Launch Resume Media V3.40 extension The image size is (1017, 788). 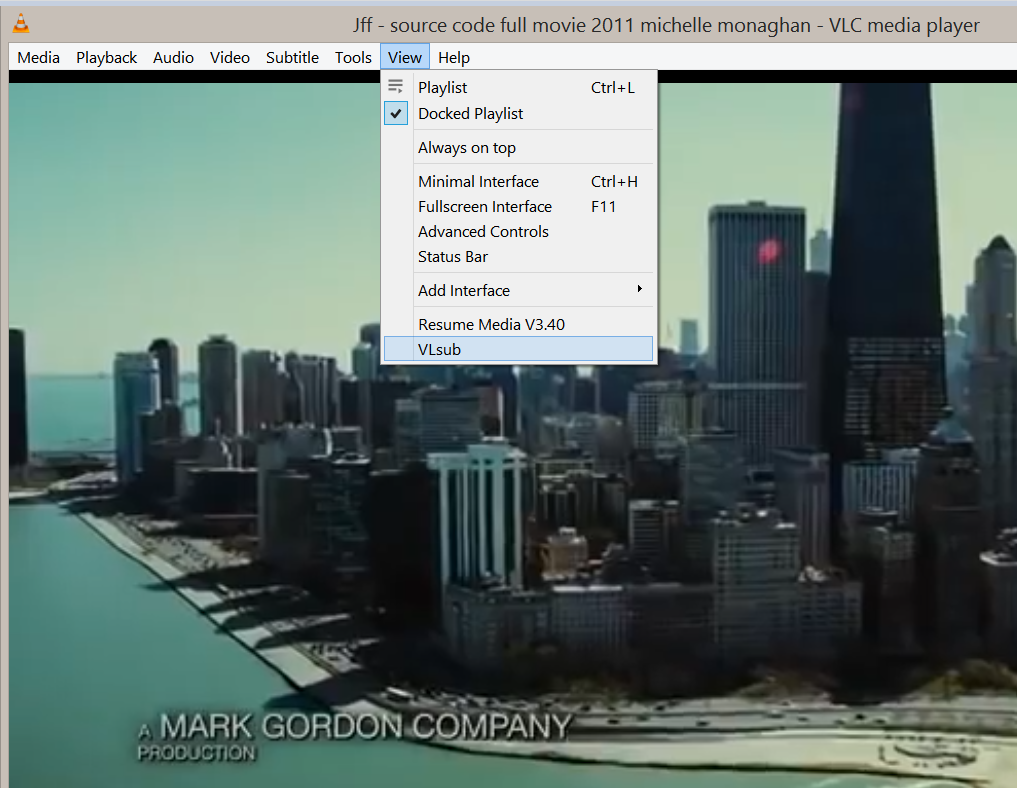point(518,324)
